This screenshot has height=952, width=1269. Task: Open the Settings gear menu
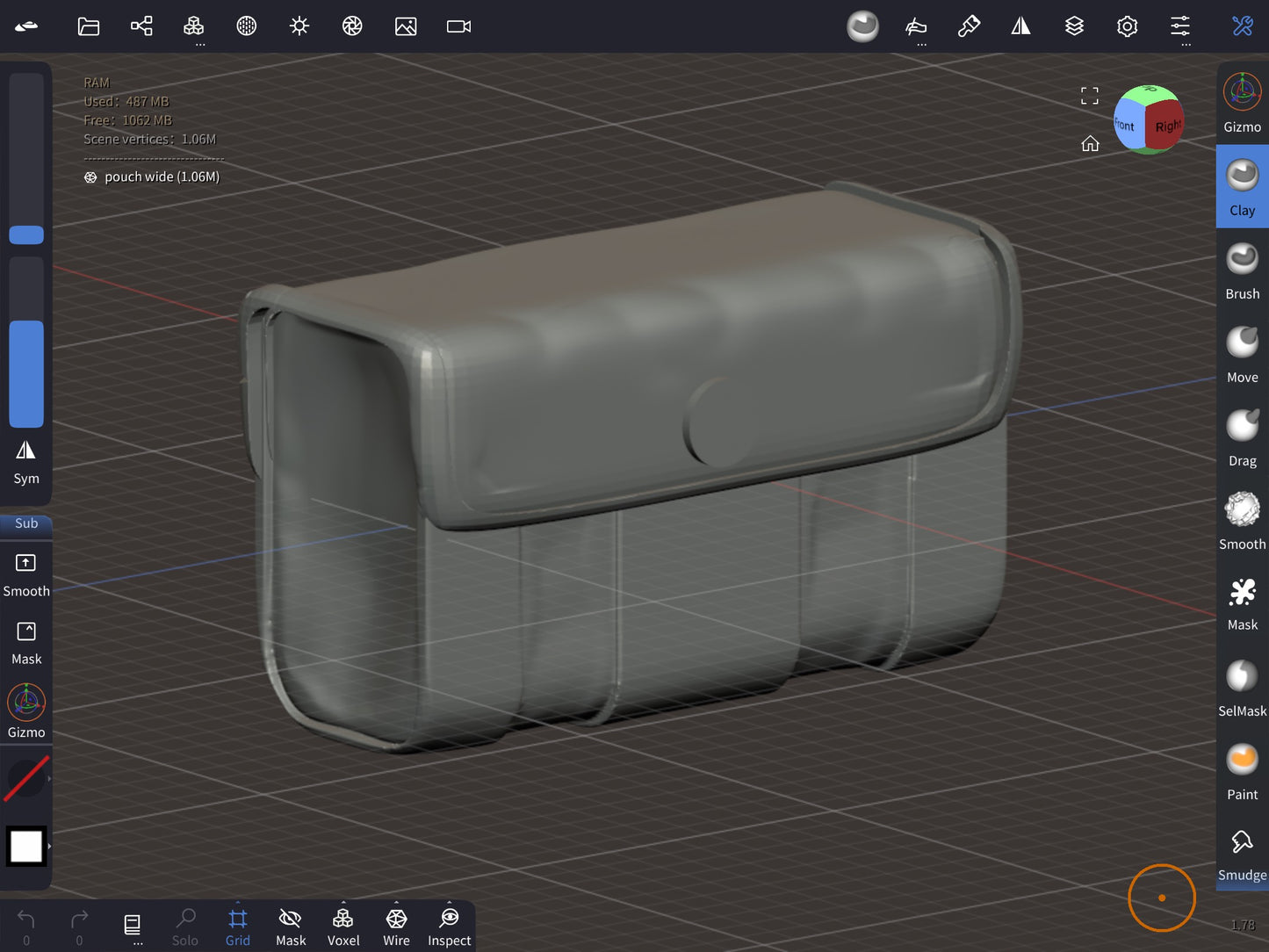(x=1127, y=26)
